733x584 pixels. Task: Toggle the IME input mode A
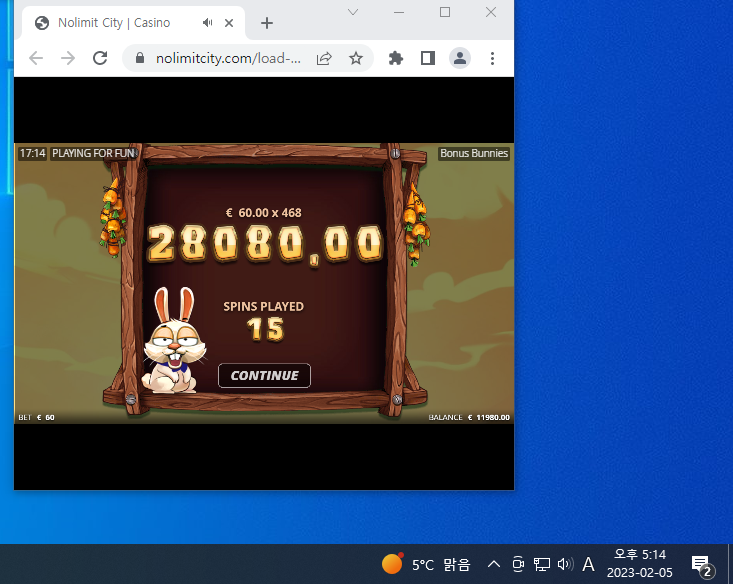click(588, 564)
